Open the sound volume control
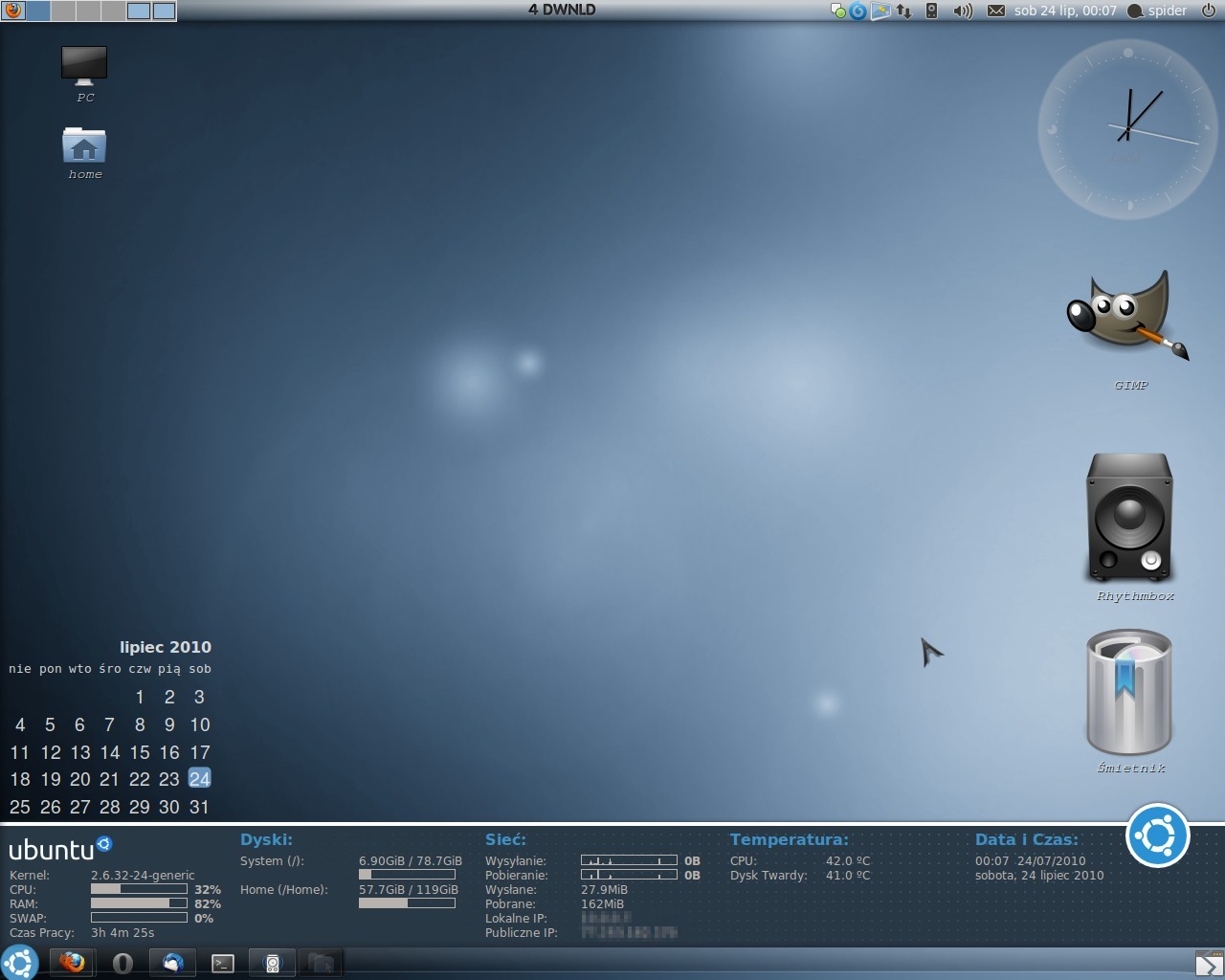The width and height of the screenshot is (1225, 980). (963, 11)
